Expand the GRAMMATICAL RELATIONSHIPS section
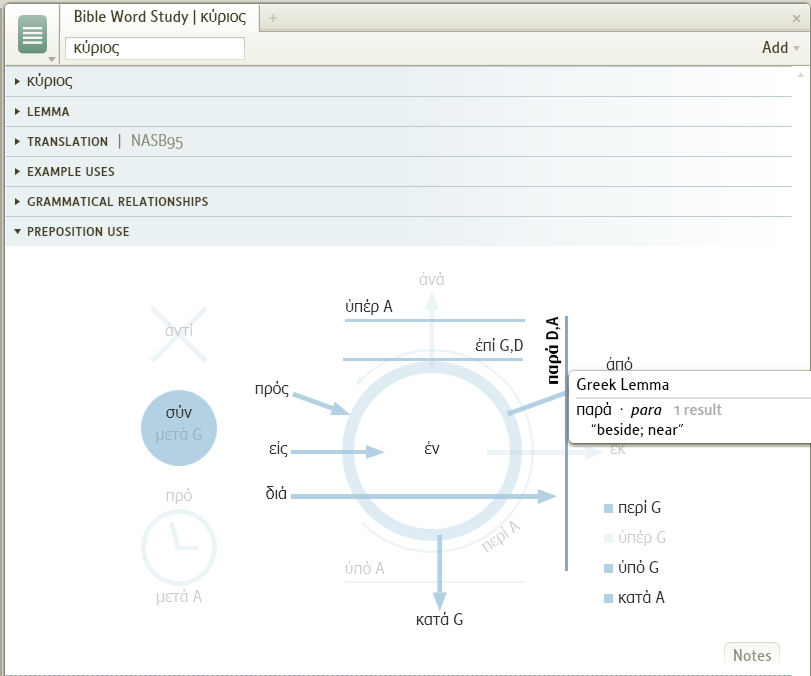 (398, 201)
